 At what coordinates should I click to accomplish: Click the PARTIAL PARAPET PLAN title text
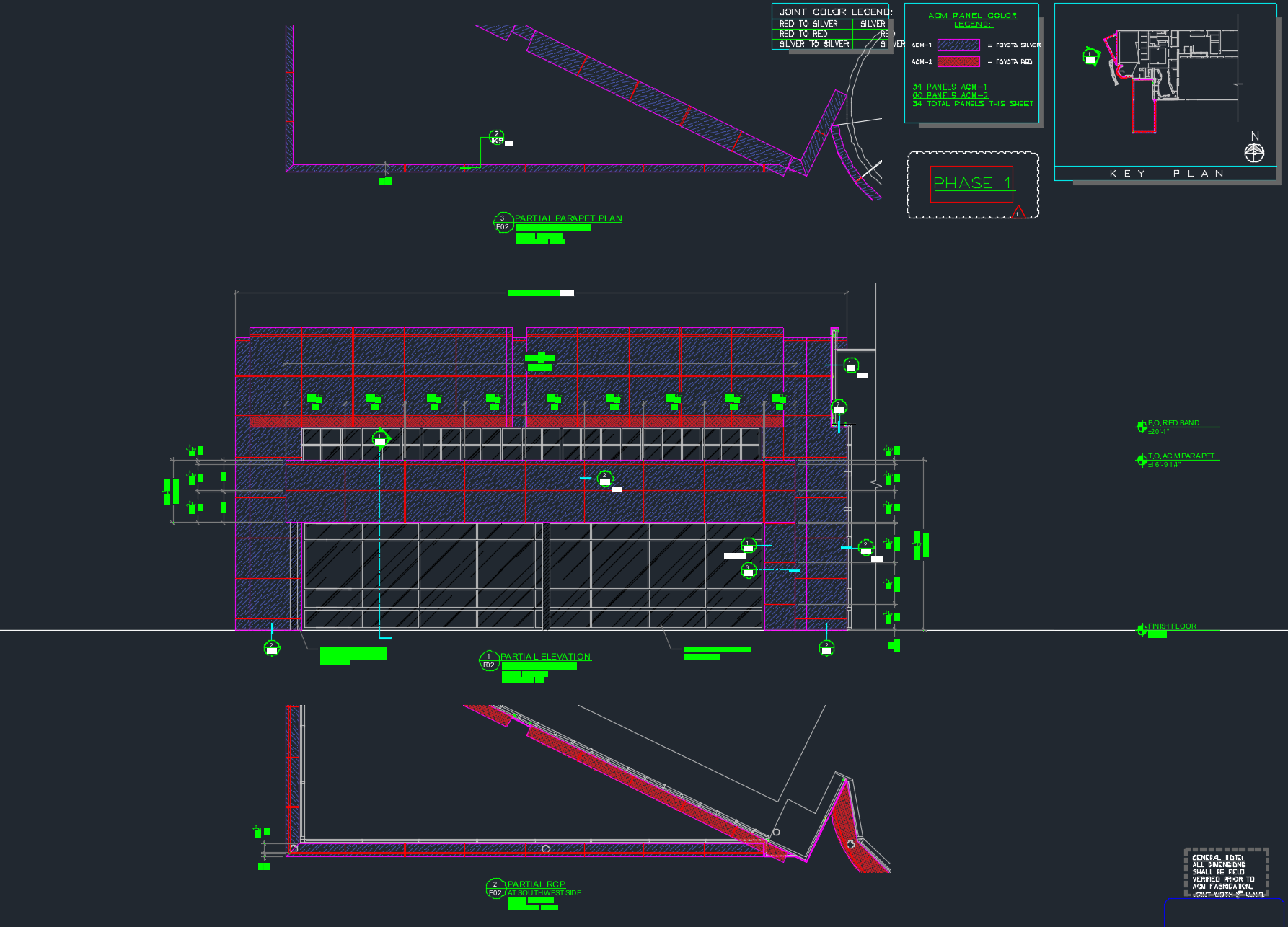(568, 218)
